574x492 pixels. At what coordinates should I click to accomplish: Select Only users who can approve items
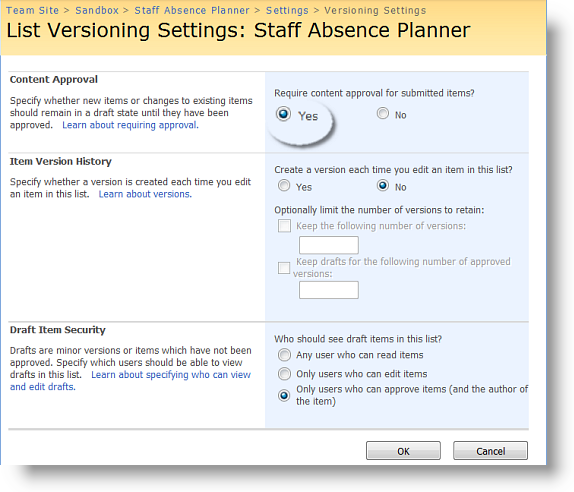tap(284, 395)
